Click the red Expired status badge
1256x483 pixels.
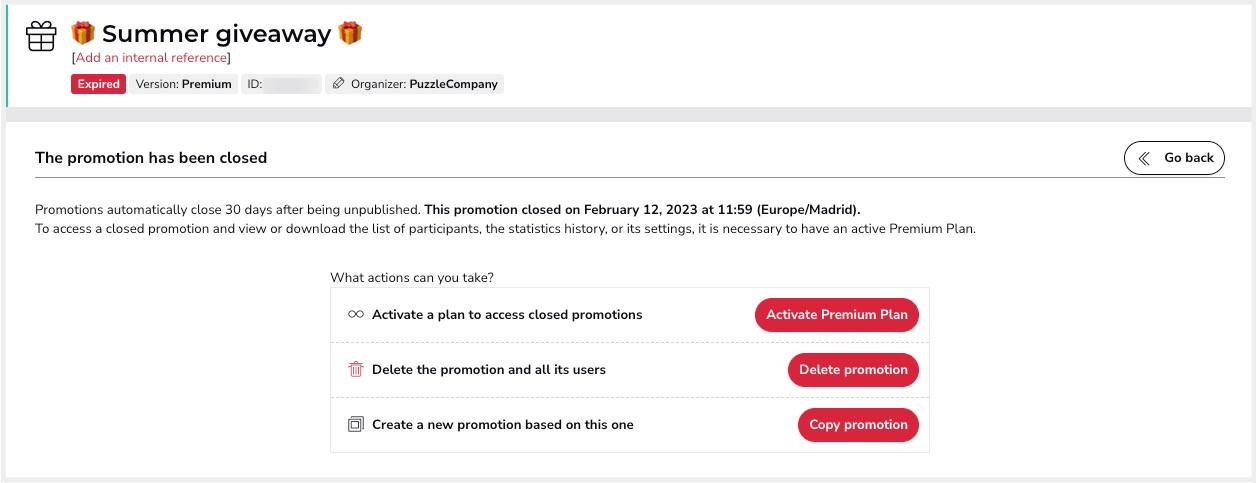(98, 84)
